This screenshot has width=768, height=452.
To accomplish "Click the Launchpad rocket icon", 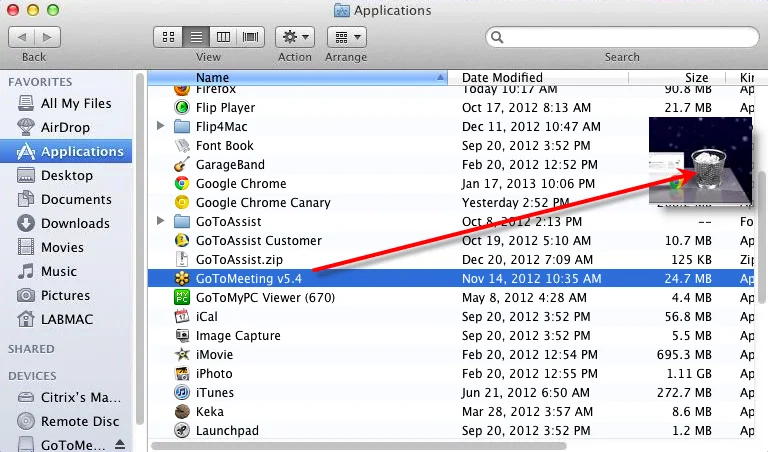I will point(182,431).
